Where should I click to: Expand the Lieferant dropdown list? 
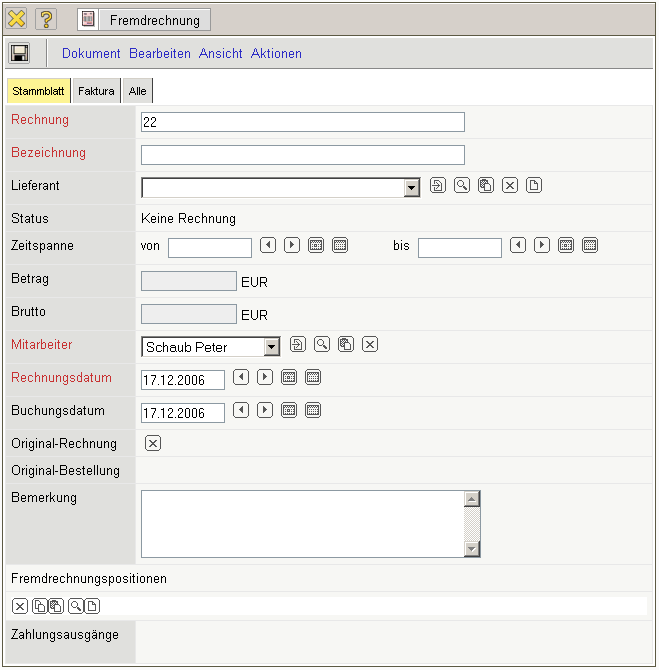[x=411, y=188]
